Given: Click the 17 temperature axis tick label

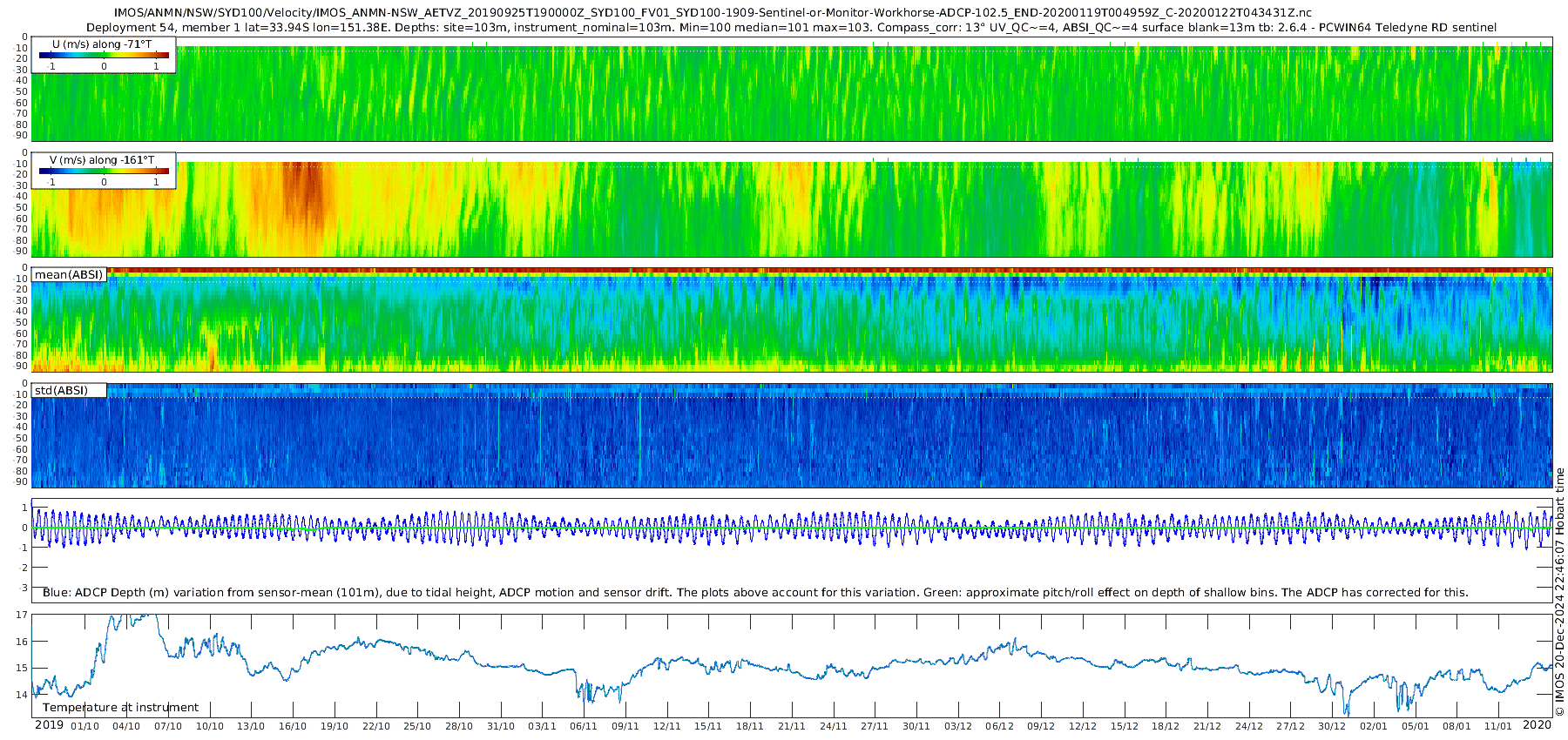Looking at the screenshot, I should (22, 615).
